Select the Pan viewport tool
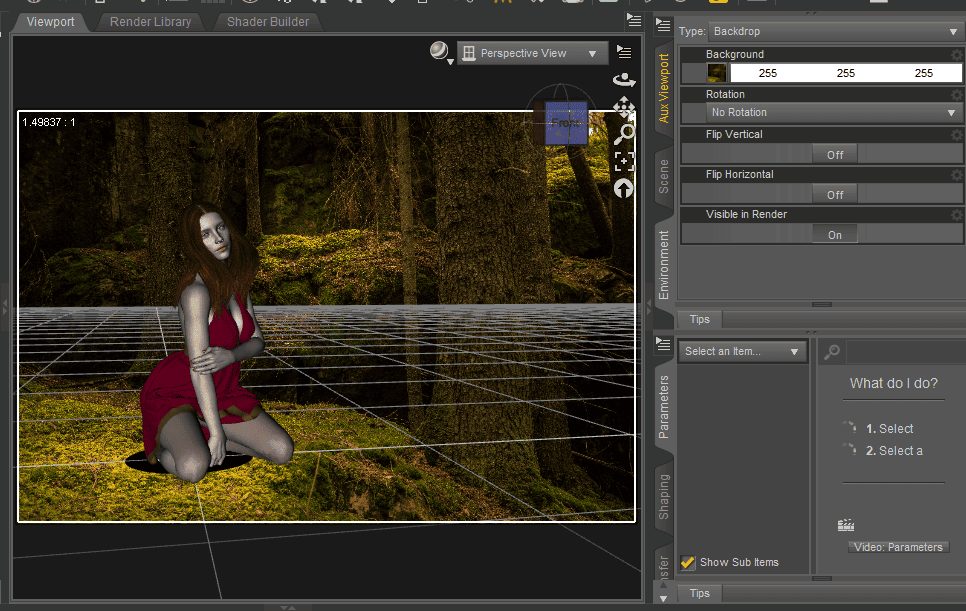 point(623,107)
